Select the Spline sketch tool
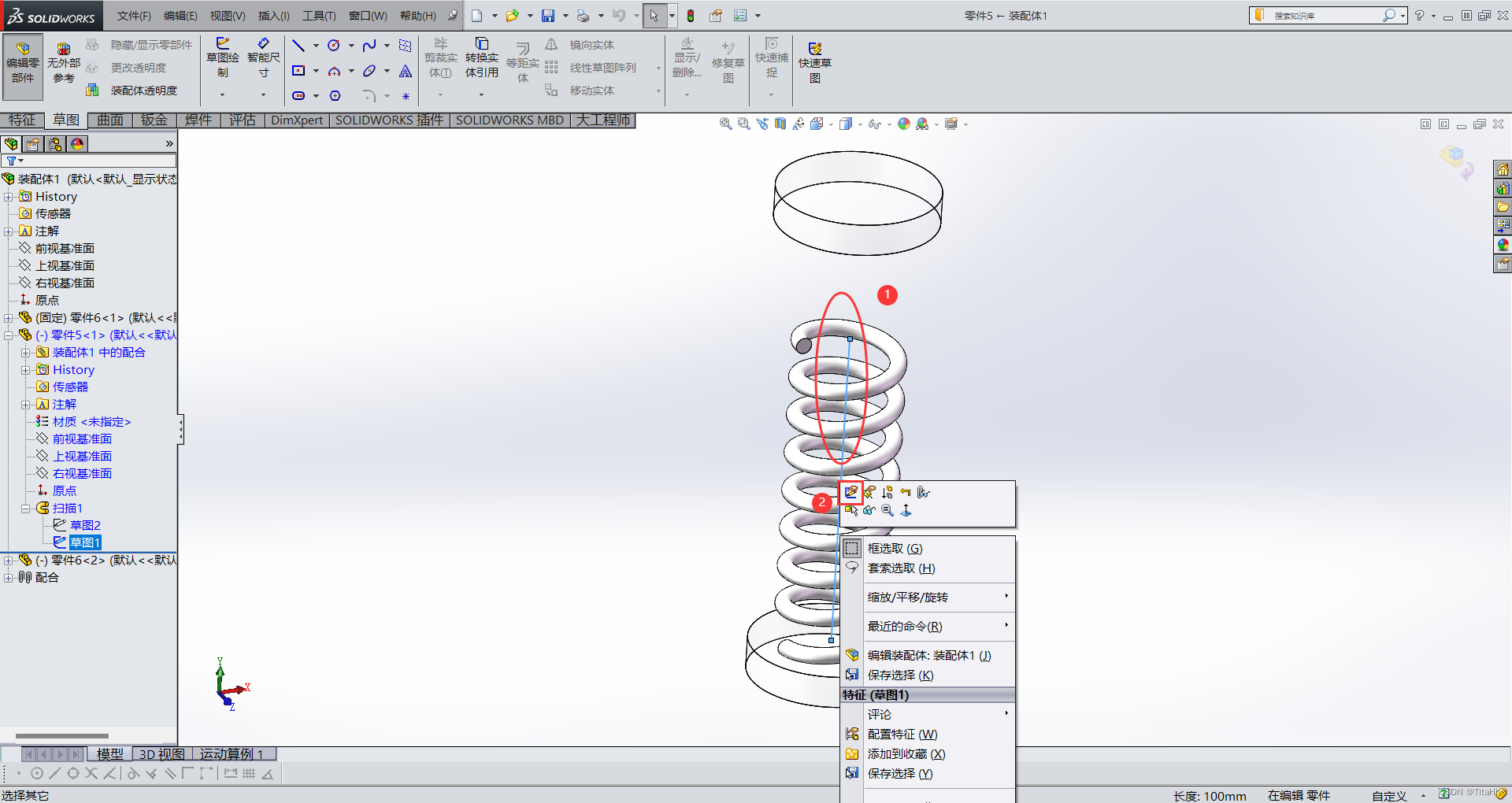This screenshot has width=1512, height=803. pos(369,46)
